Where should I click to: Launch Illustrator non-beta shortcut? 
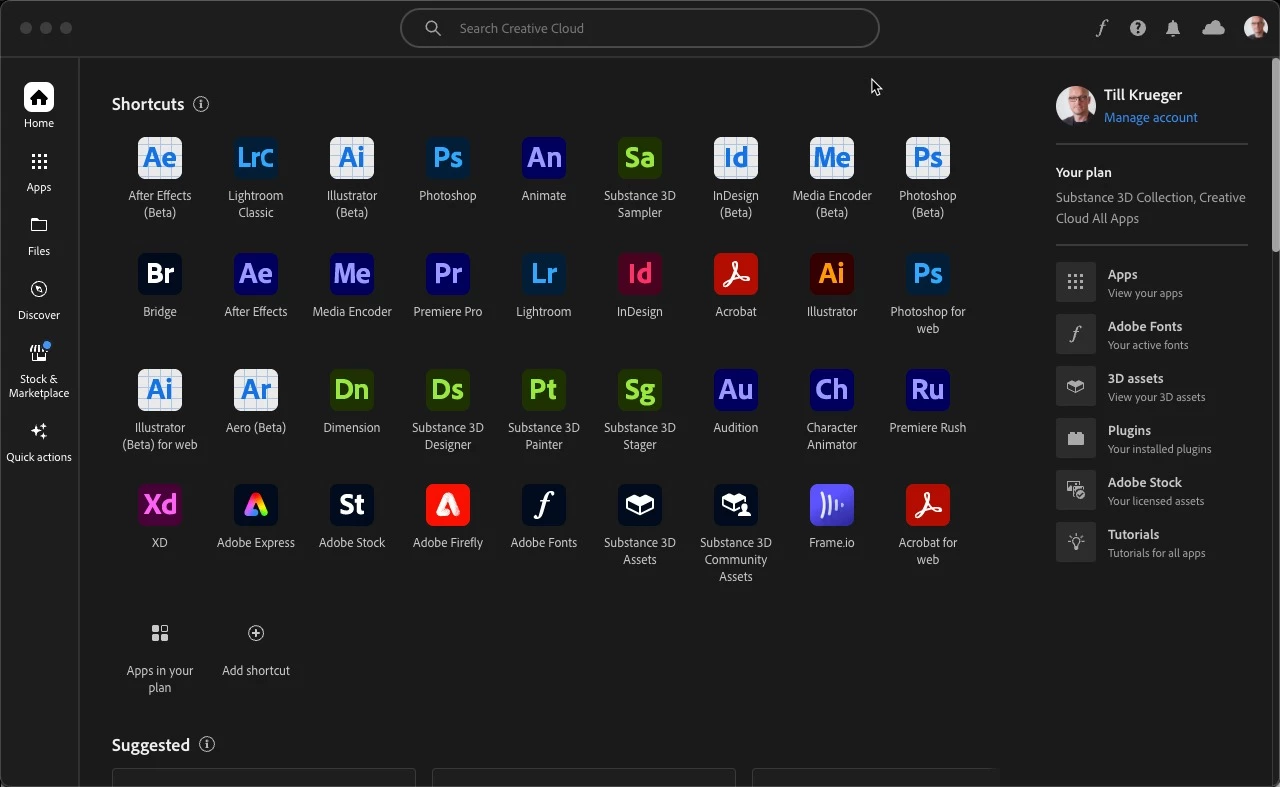[832, 274]
